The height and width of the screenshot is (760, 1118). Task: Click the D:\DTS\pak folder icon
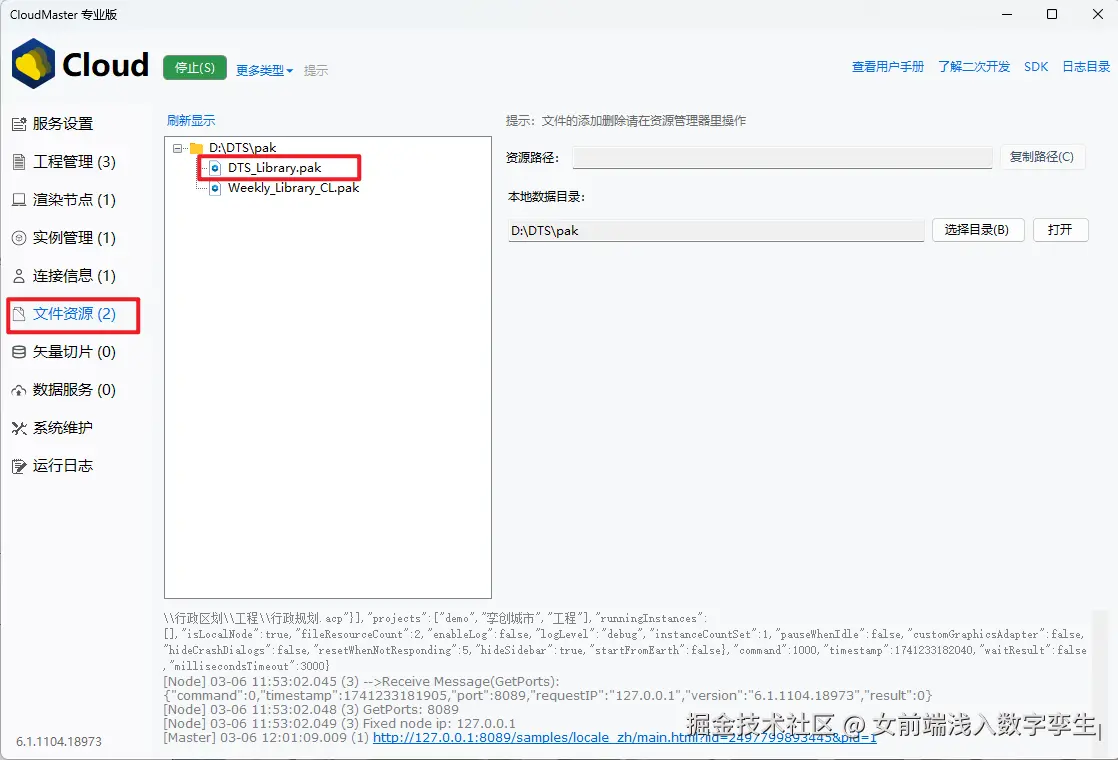[x=197, y=148]
